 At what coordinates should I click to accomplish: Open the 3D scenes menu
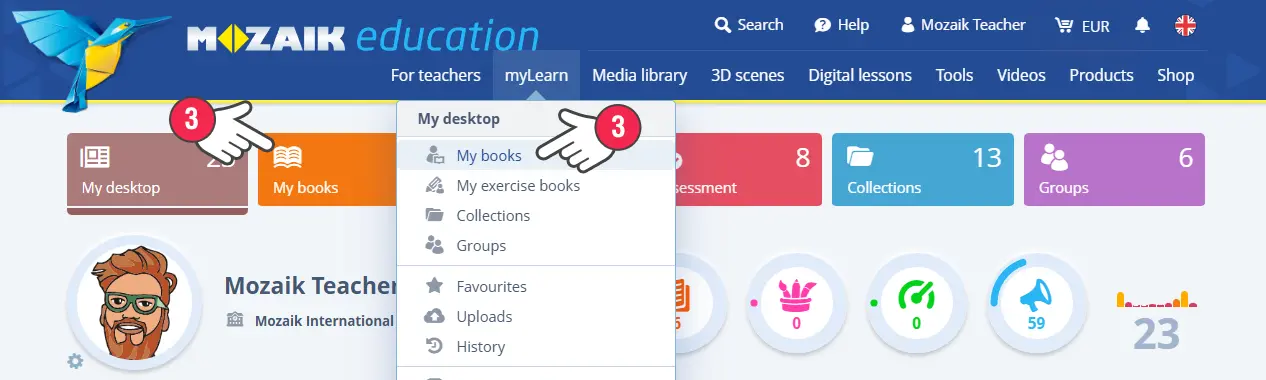point(747,75)
